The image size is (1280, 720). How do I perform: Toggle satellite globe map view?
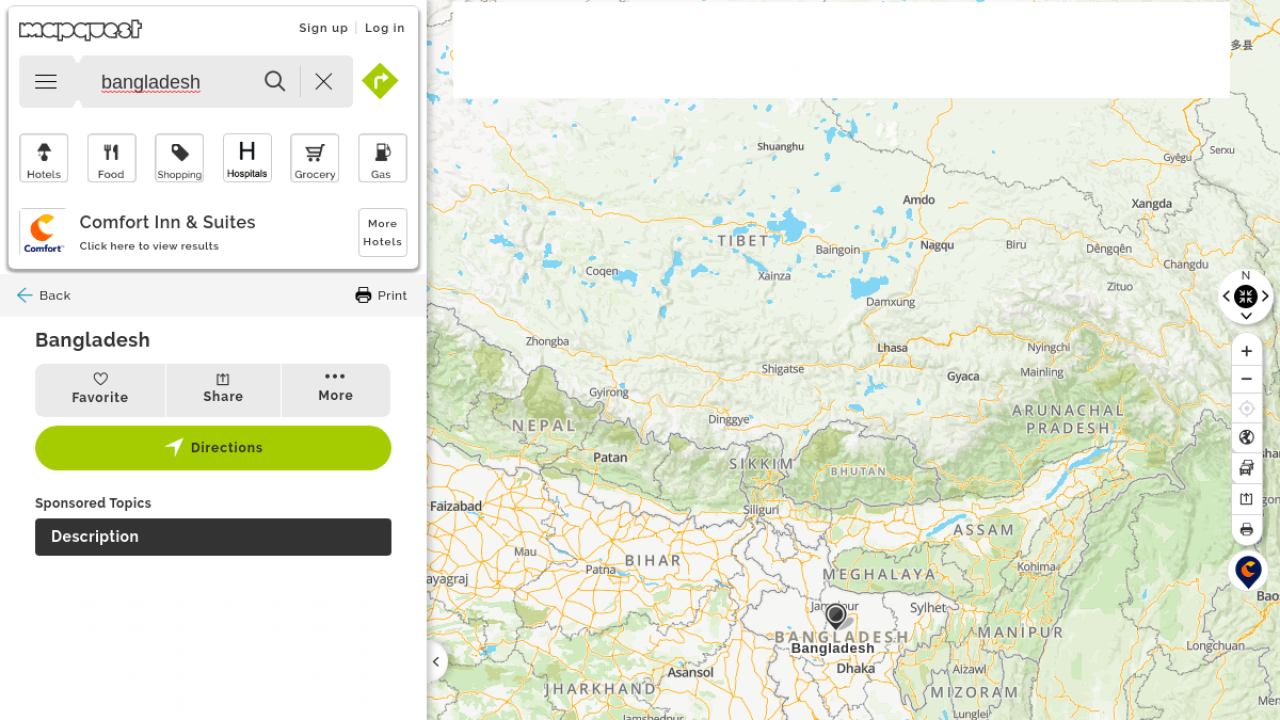1246,437
